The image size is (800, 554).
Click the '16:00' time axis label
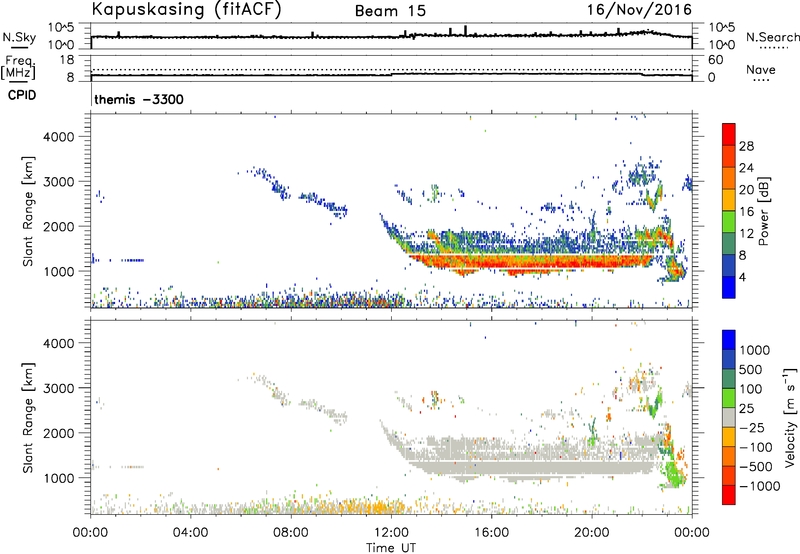point(492,533)
